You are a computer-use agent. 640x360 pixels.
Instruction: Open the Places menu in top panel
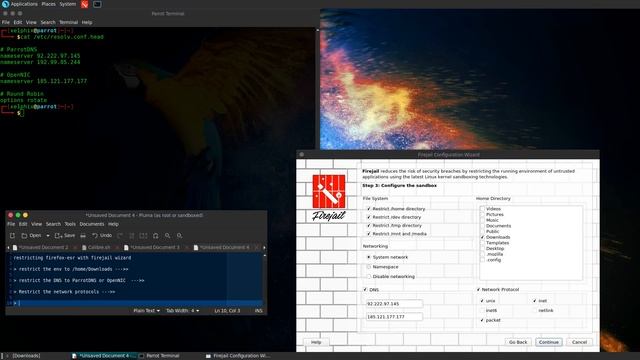(48, 4)
